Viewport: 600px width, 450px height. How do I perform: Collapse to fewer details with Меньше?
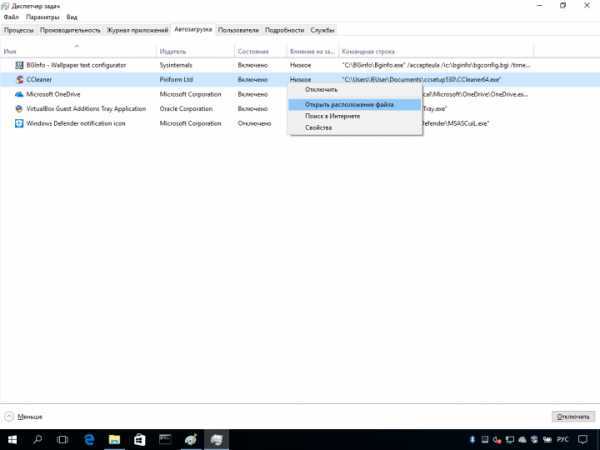[x=23, y=417]
